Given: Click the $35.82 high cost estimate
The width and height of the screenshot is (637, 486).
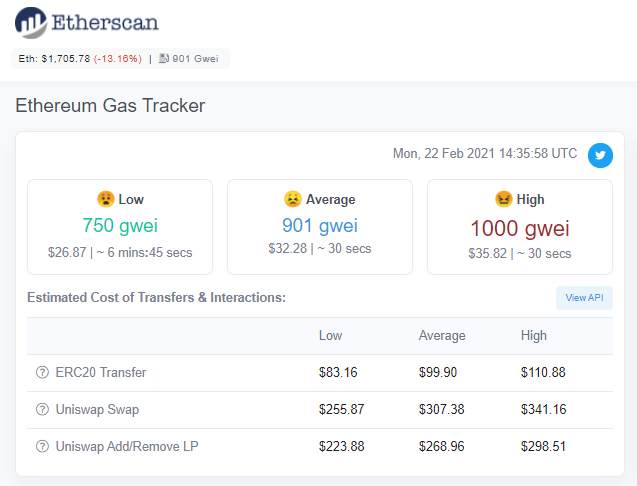Looking at the screenshot, I should tap(488, 254).
